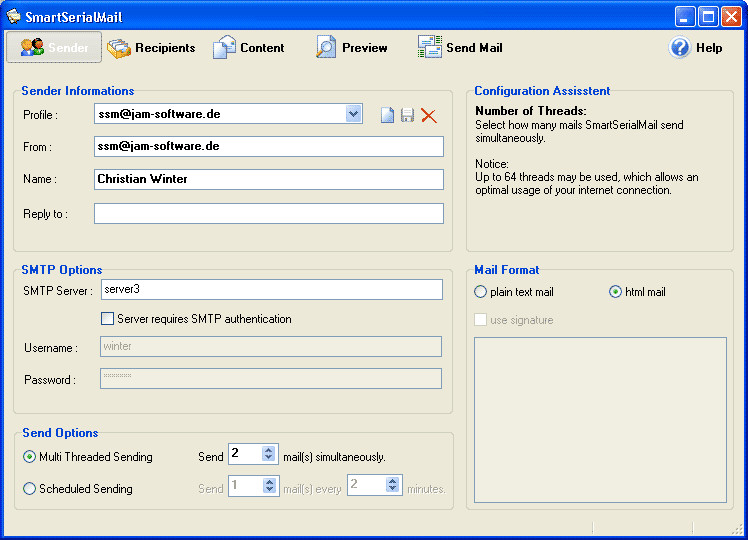
Task: Click the SMTP Options group label
Action: 62,270
